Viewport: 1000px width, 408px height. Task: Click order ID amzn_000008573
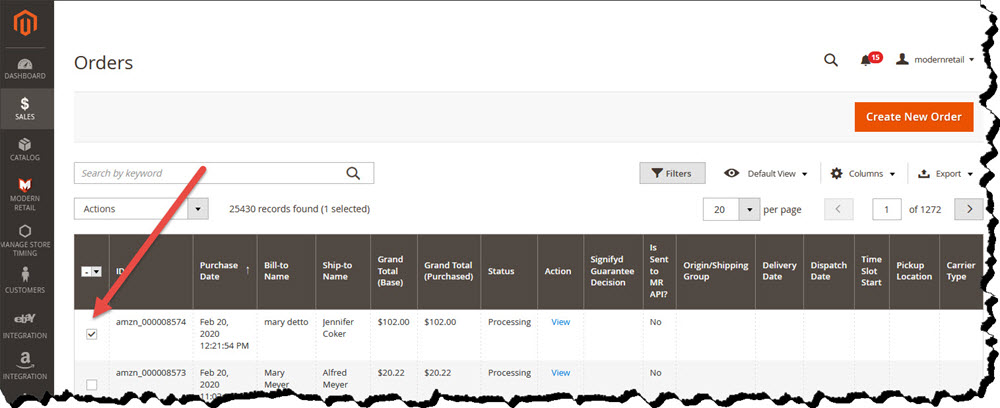point(151,372)
